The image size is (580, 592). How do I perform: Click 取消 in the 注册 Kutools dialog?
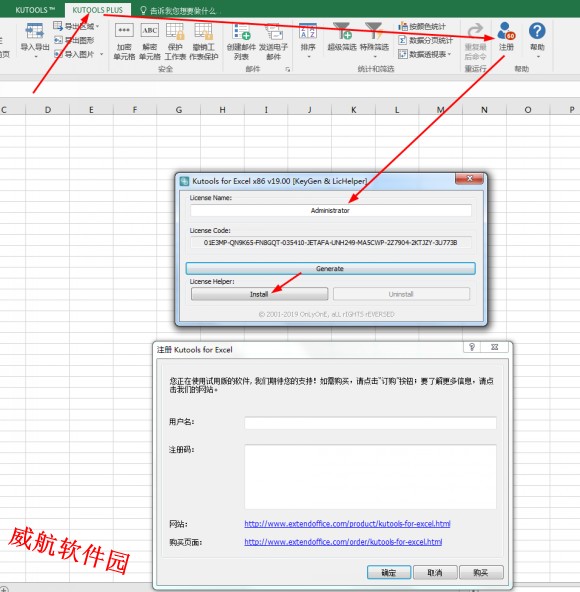pyautogui.click(x=435, y=572)
